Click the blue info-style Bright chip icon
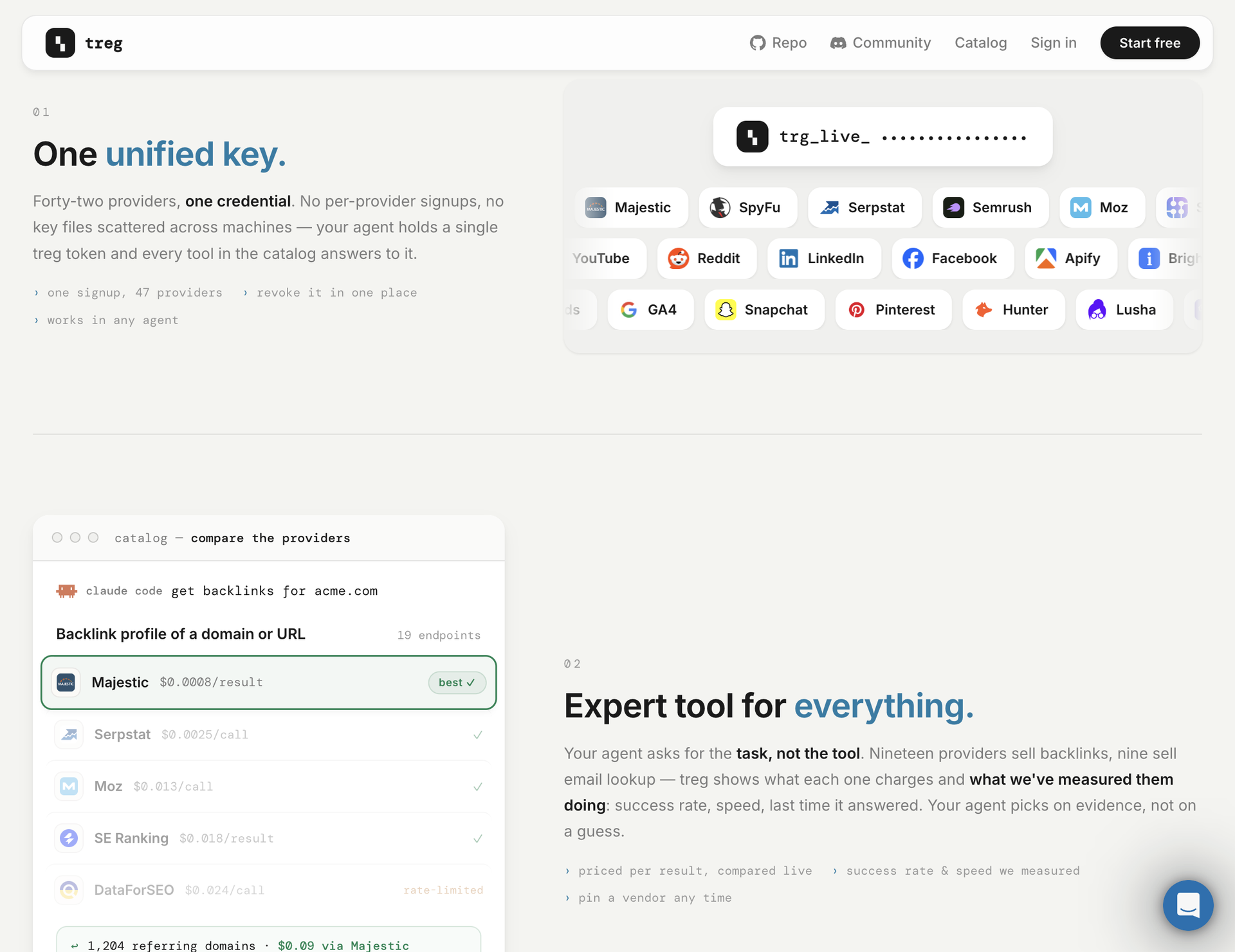The image size is (1235, 952). [1149, 259]
